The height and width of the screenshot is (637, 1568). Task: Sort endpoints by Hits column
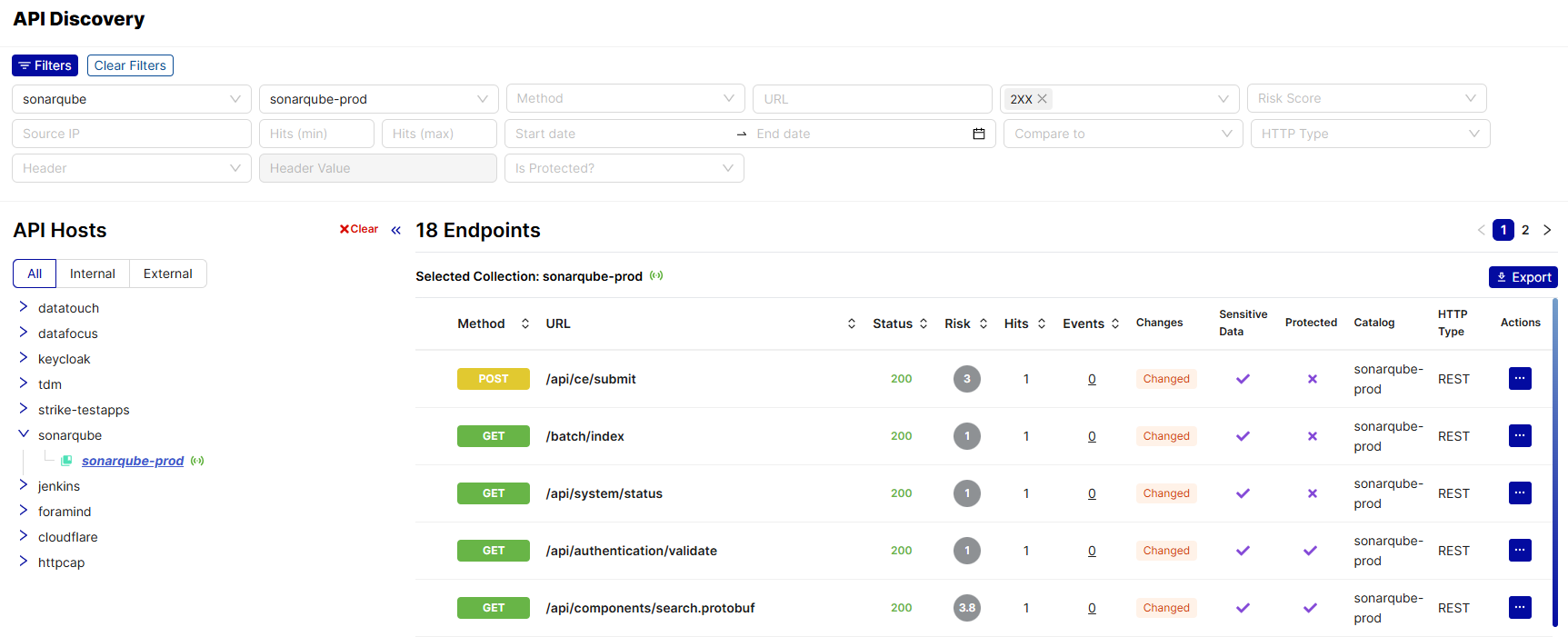click(1041, 323)
